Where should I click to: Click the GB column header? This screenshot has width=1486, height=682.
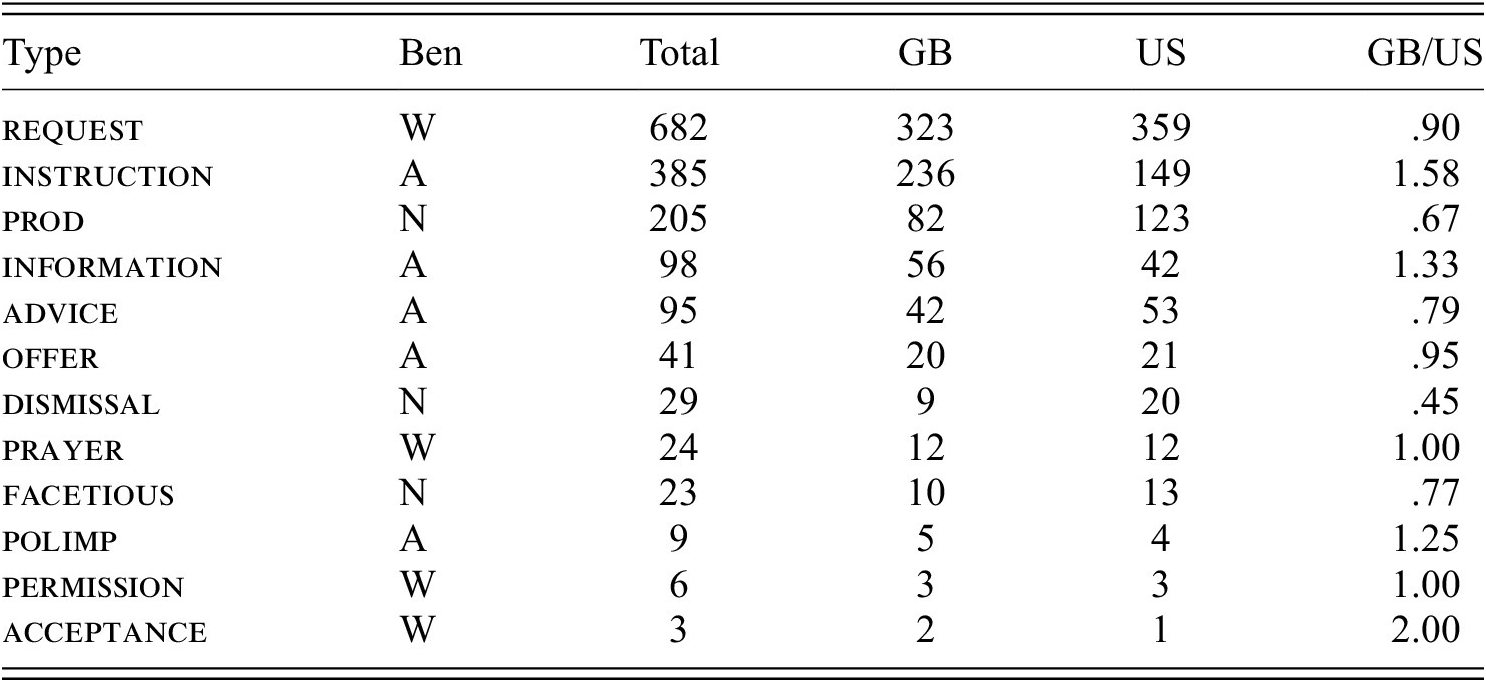(x=925, y=53)
